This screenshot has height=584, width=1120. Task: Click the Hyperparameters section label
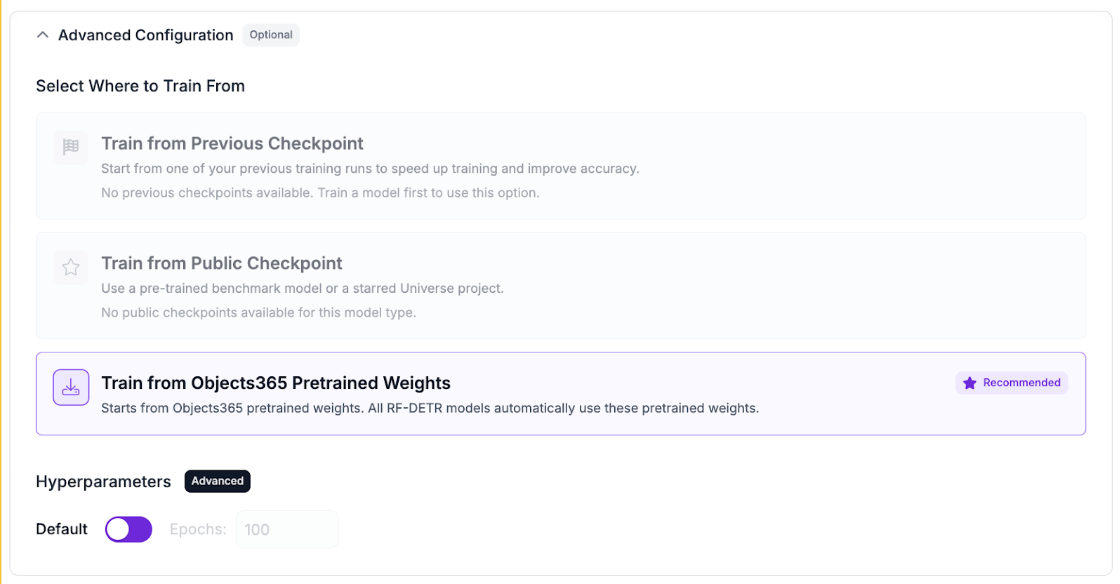pos(103,481)
